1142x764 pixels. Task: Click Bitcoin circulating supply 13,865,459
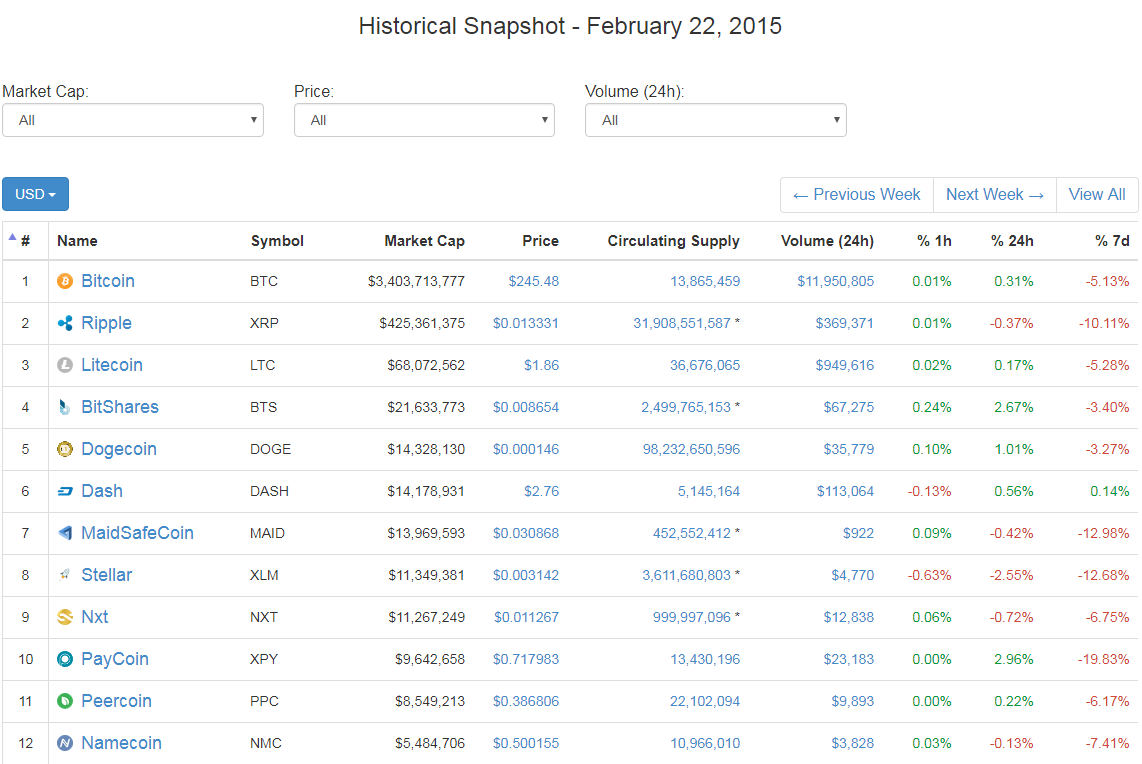tap(705, 281)
